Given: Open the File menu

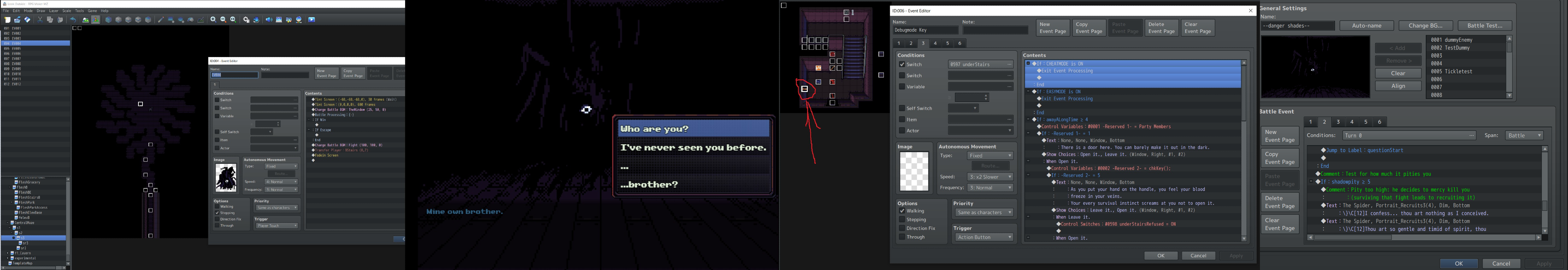Looking at the screenshot, I should point(6,11).
